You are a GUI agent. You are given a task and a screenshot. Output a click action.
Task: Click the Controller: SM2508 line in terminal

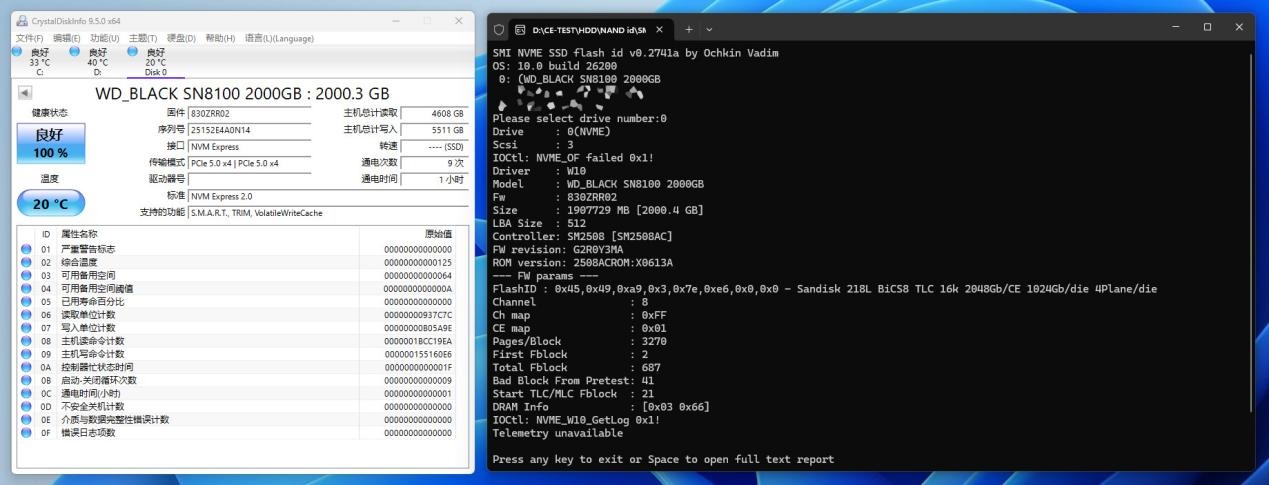pos(582,236)
